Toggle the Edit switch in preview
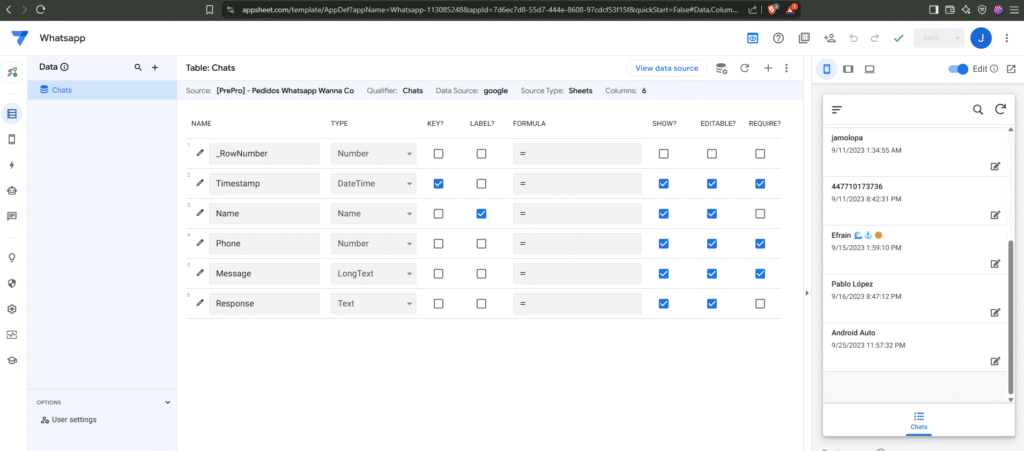This screenshot has width=1024, height=451. (958, 69)
